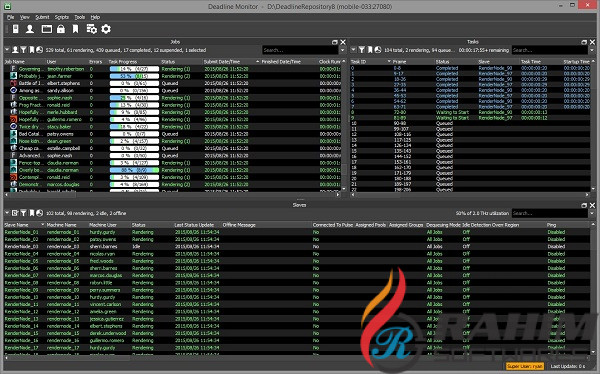Toggle funnel filter icon in Slaves panel
600x374 pixels.
tap(24, 213)
